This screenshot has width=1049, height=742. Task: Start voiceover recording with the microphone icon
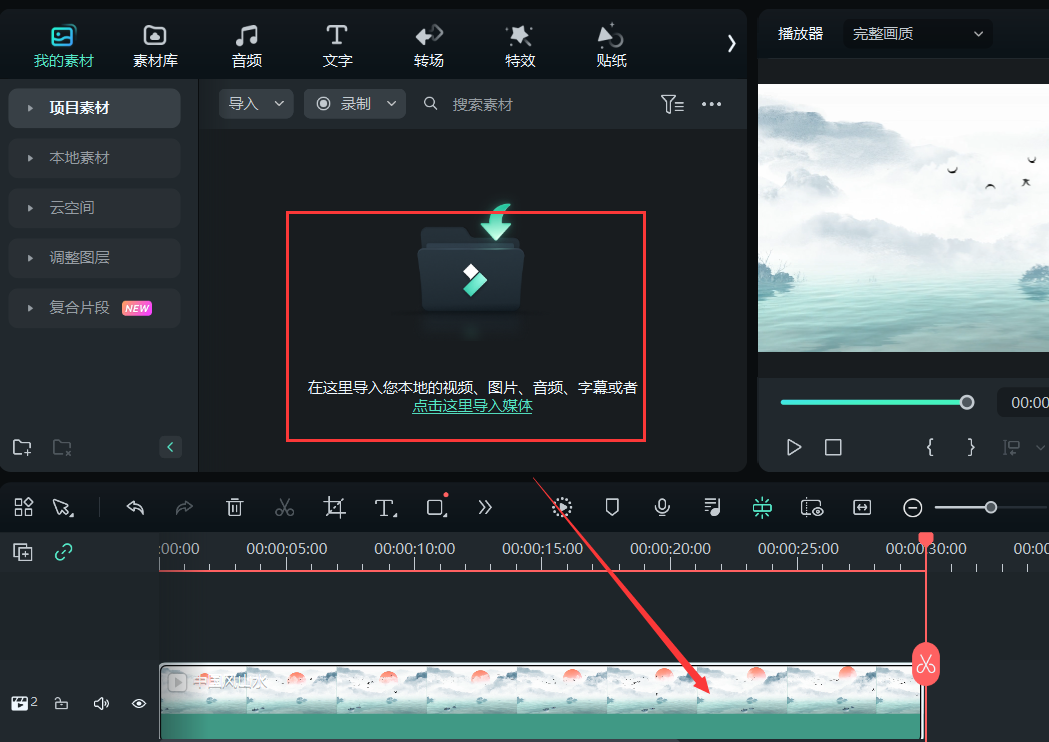(x=662, y=507)
